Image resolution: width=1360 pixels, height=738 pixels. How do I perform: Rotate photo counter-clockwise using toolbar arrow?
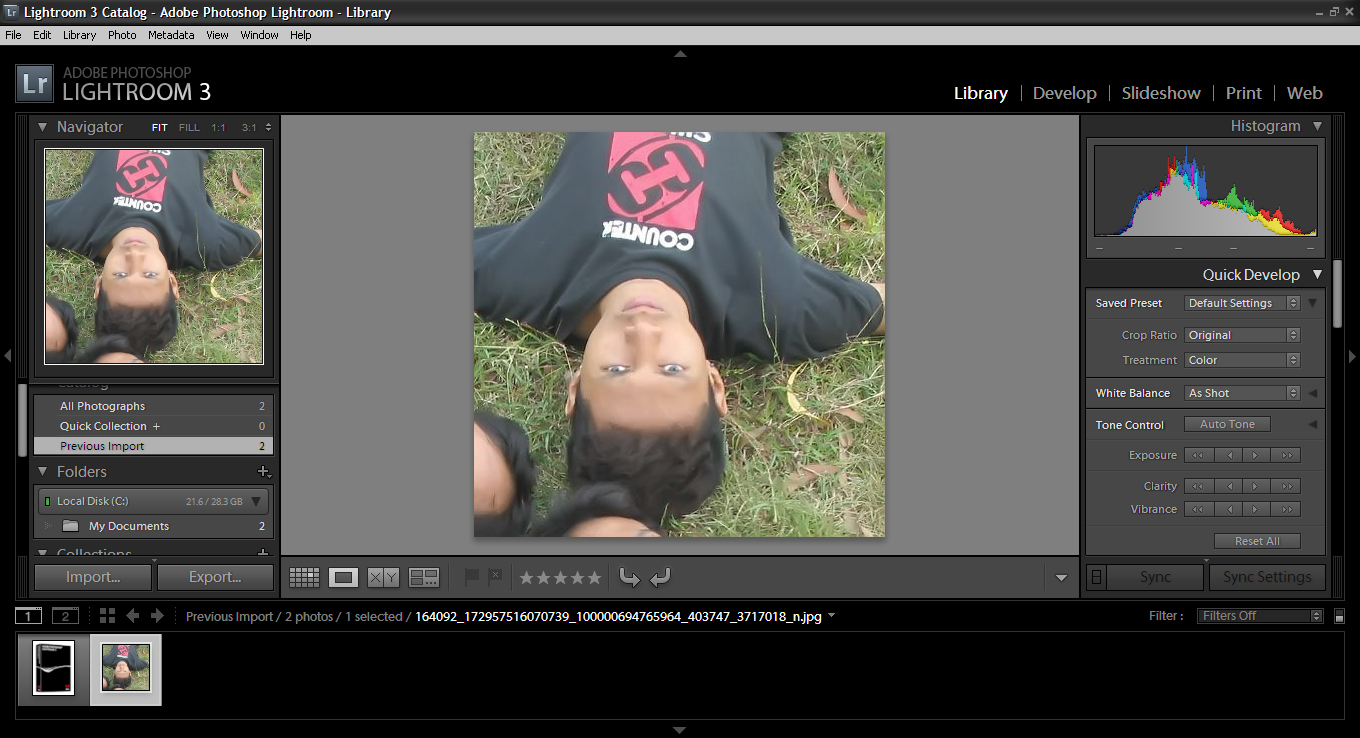pos(629,577)
